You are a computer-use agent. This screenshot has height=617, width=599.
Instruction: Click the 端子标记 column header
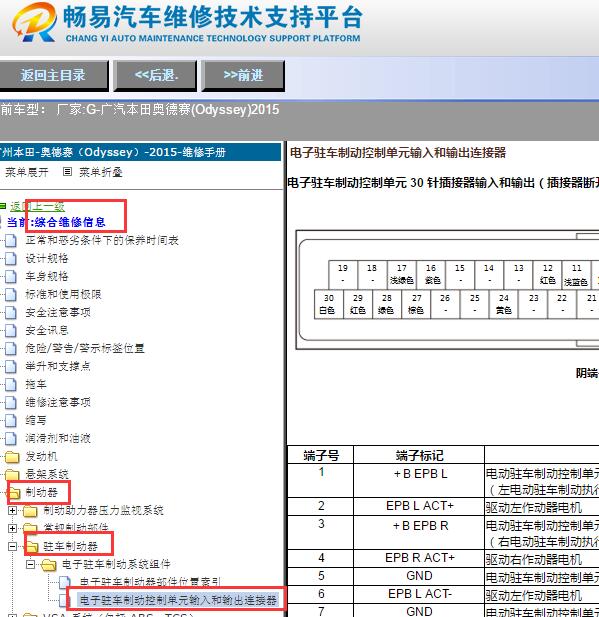point(420,455)
